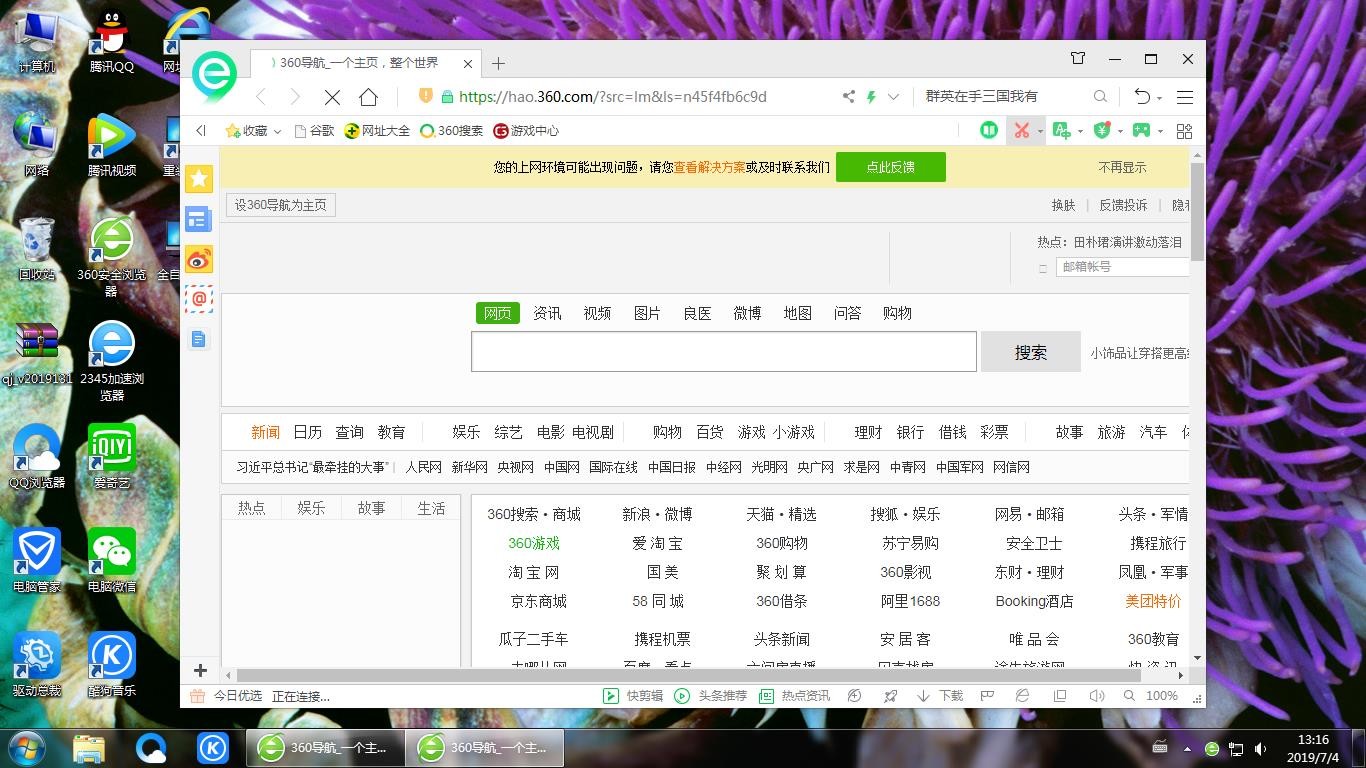The image size is (1366, 768).
Task: Open the extensions grid icon
Action: coord(1185,131)
